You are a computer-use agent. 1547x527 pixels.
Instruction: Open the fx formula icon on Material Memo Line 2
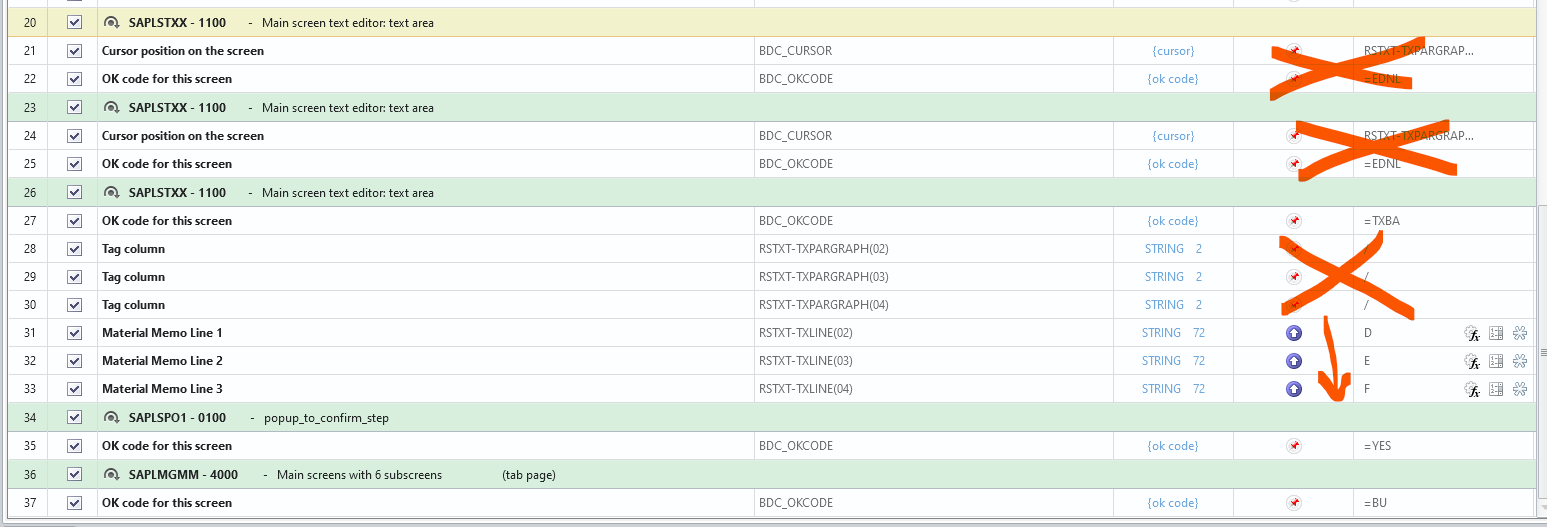(x=1472, y=361)
